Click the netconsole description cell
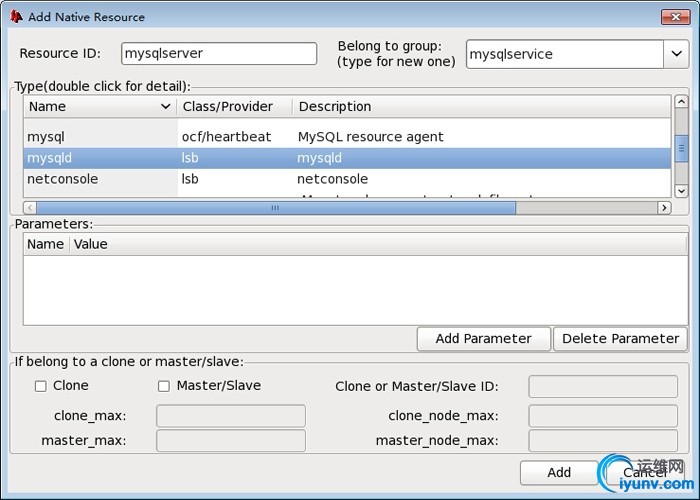The width and height of the screenshot is (700, 500). [333, 179]
